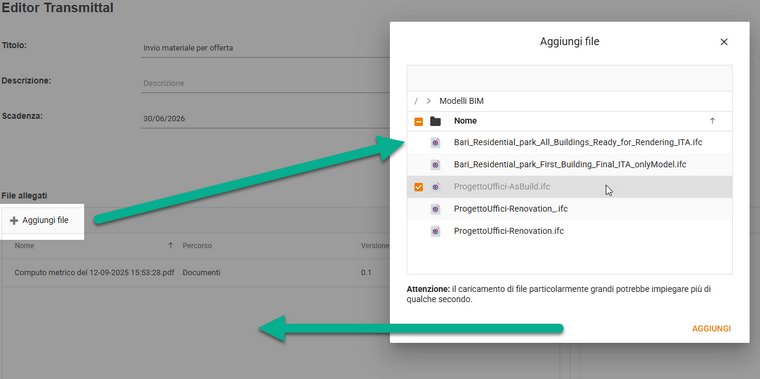This screenshot has width=760, height=379.
Task: Click file icon of Bari_Residential_park_First_Building file
Action: (435, 165)
